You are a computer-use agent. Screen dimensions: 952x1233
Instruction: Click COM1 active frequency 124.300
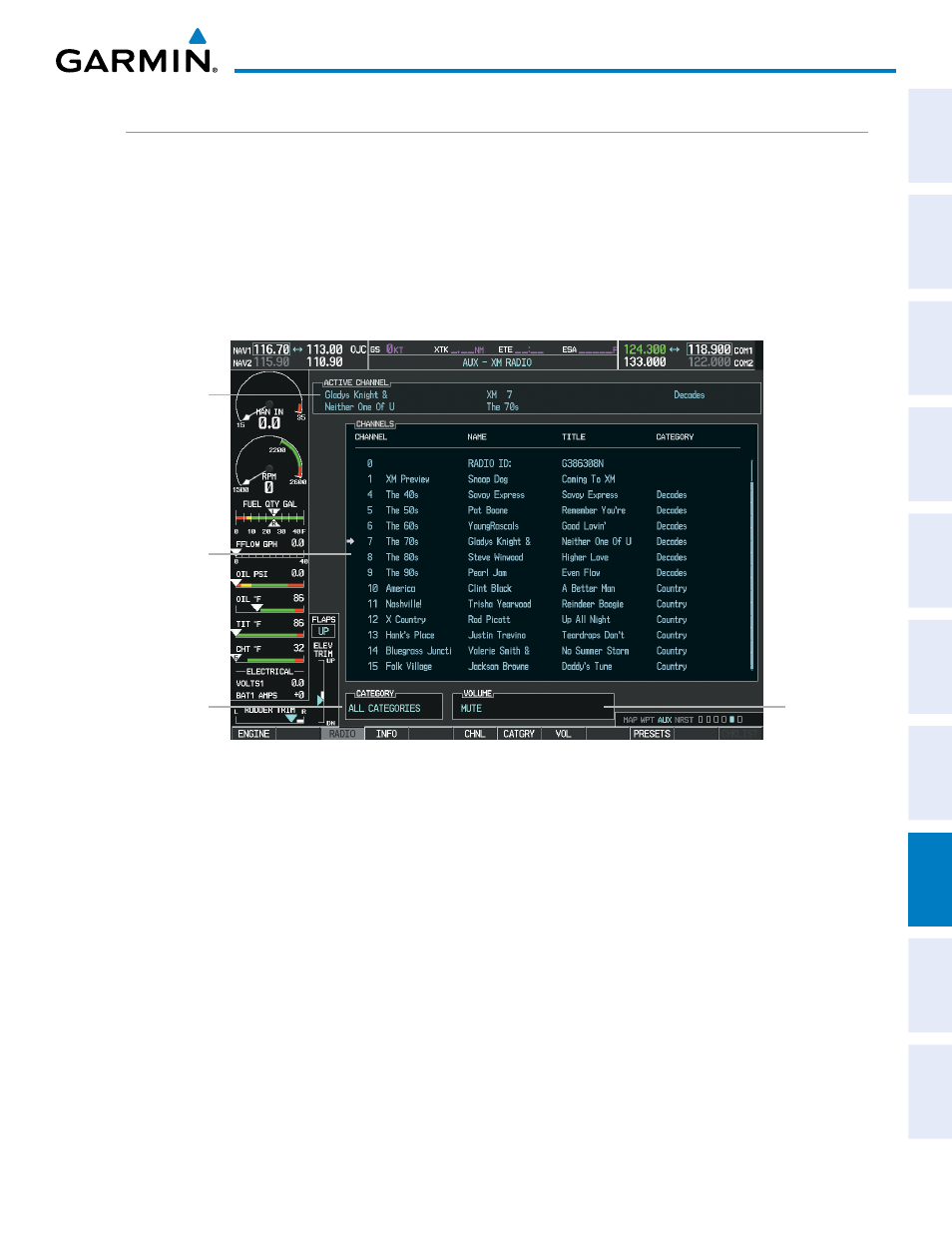(x=645, y=350)
